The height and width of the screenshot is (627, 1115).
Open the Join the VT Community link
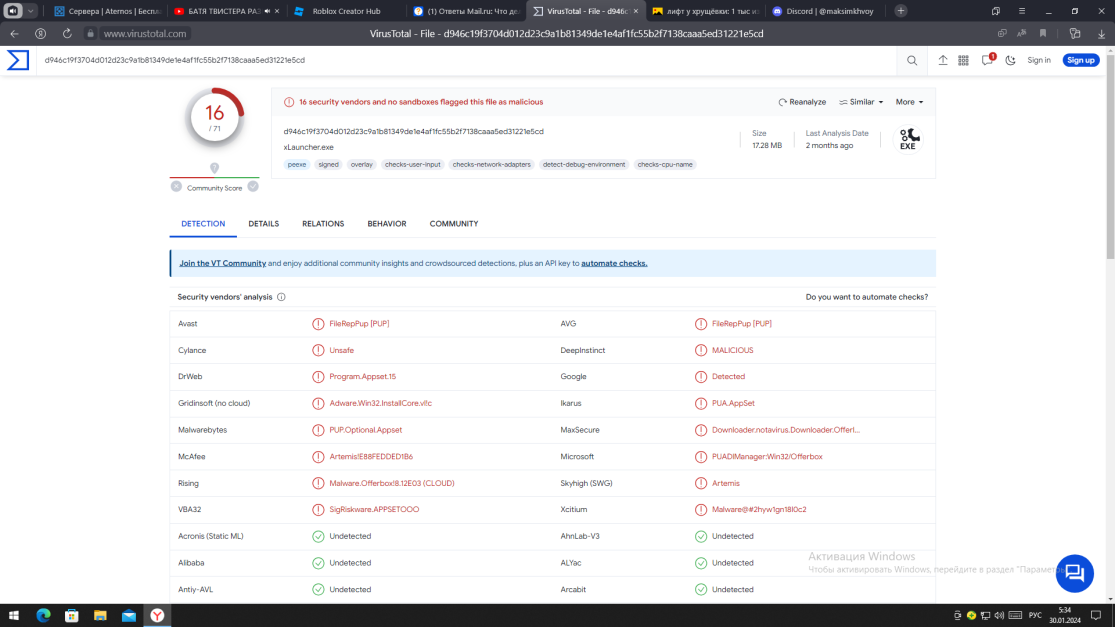[x=222, y=263]
